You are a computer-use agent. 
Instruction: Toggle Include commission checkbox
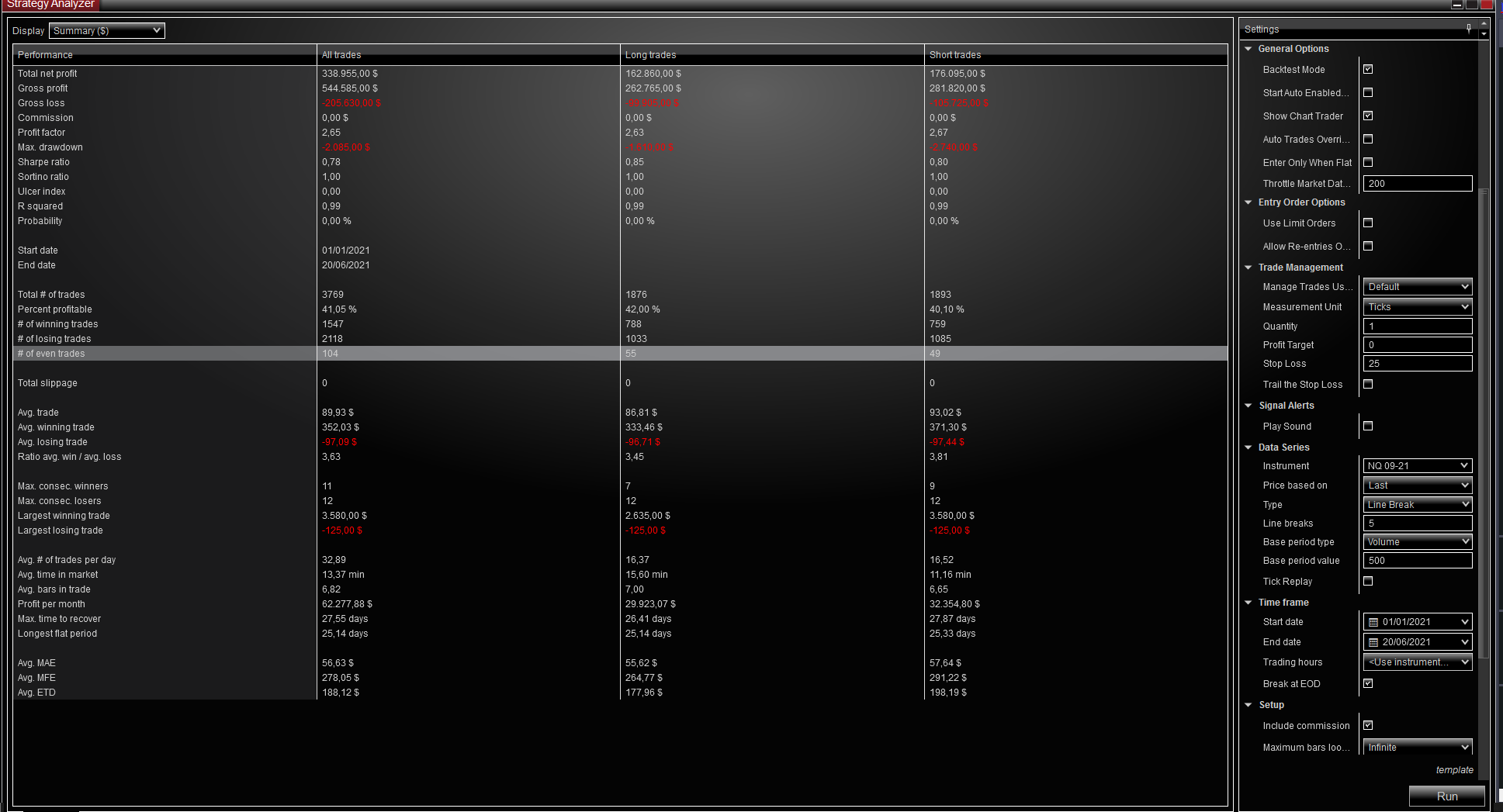[x=1368, y=725]
